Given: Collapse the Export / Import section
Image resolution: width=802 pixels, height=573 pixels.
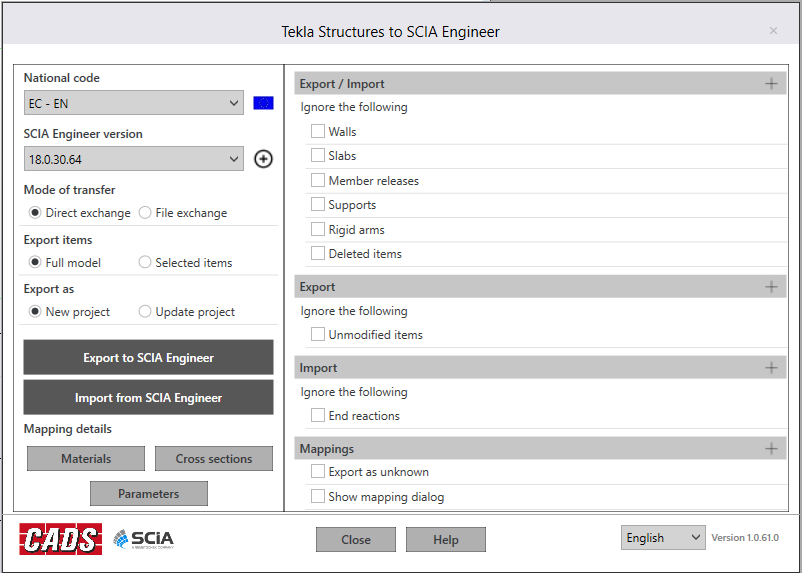Looking at the screenshot, I should 771,84.
